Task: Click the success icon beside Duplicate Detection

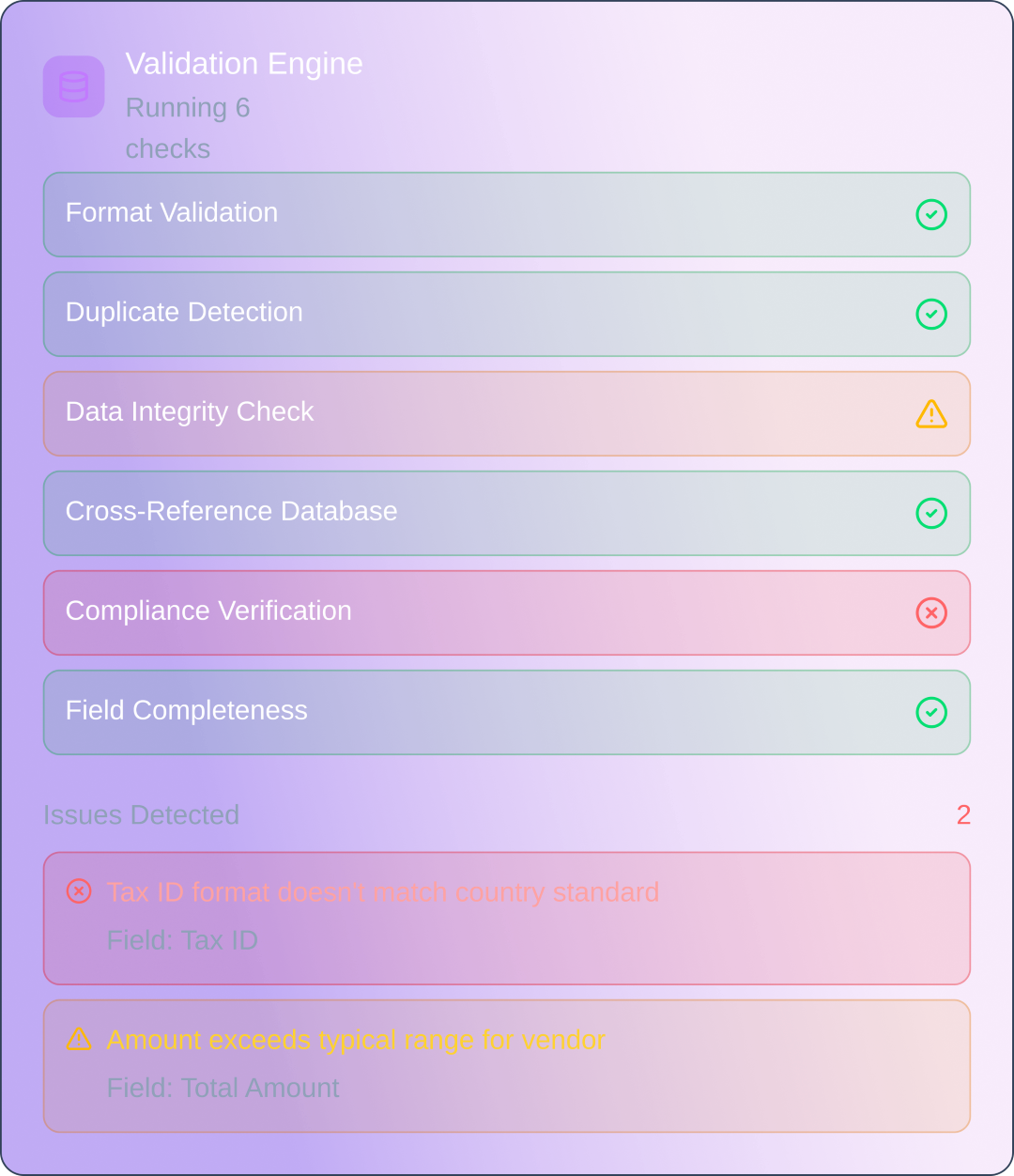Action: pyautogui.click(x=931, y=315)
